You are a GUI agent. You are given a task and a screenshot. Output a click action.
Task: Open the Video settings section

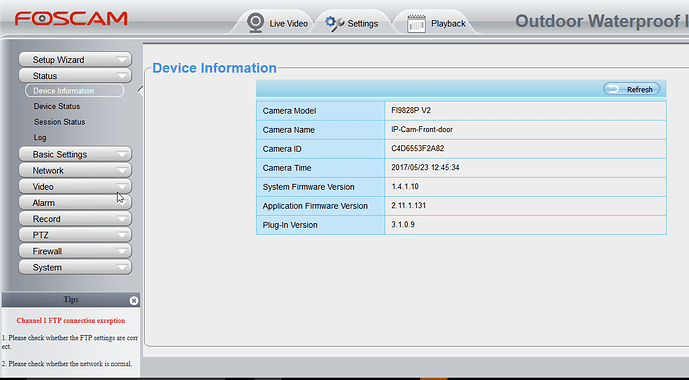click(x=75, y=187)
